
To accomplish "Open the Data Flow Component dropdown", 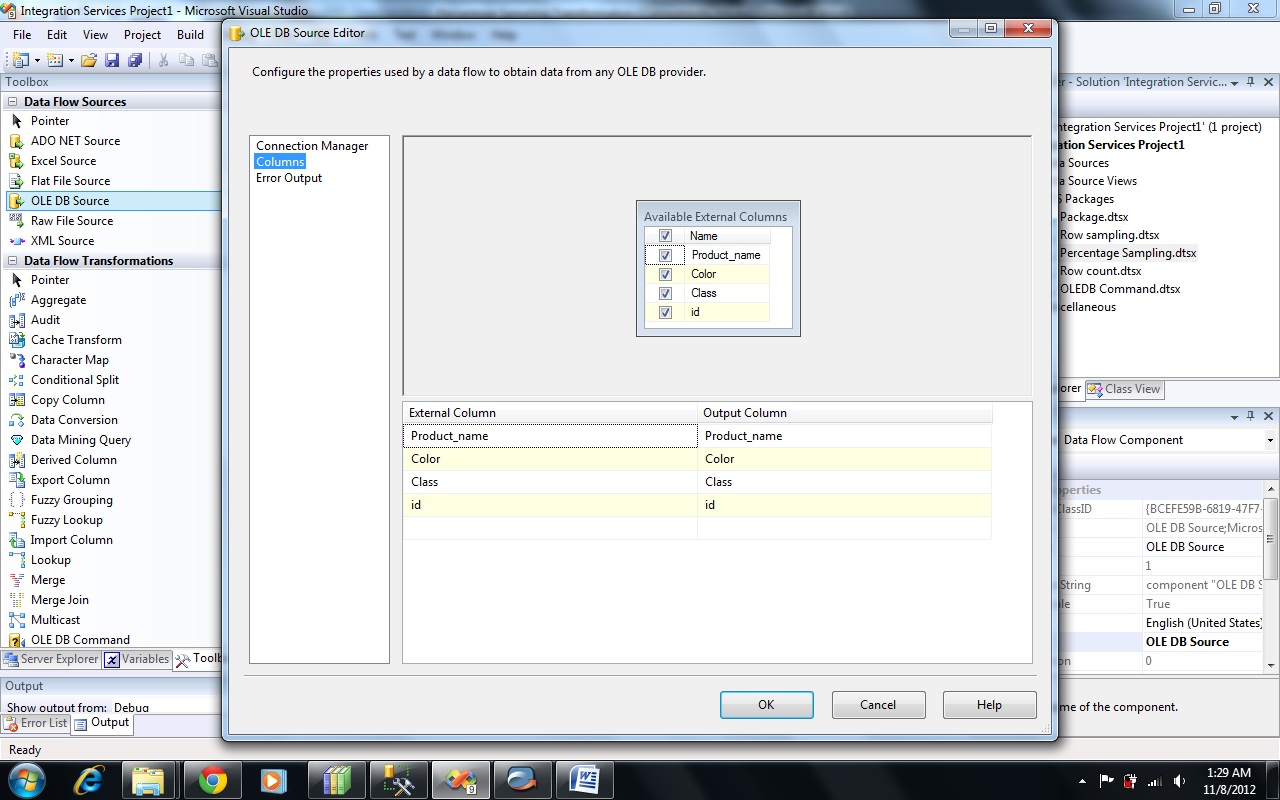I will (x=1270, y=440).
